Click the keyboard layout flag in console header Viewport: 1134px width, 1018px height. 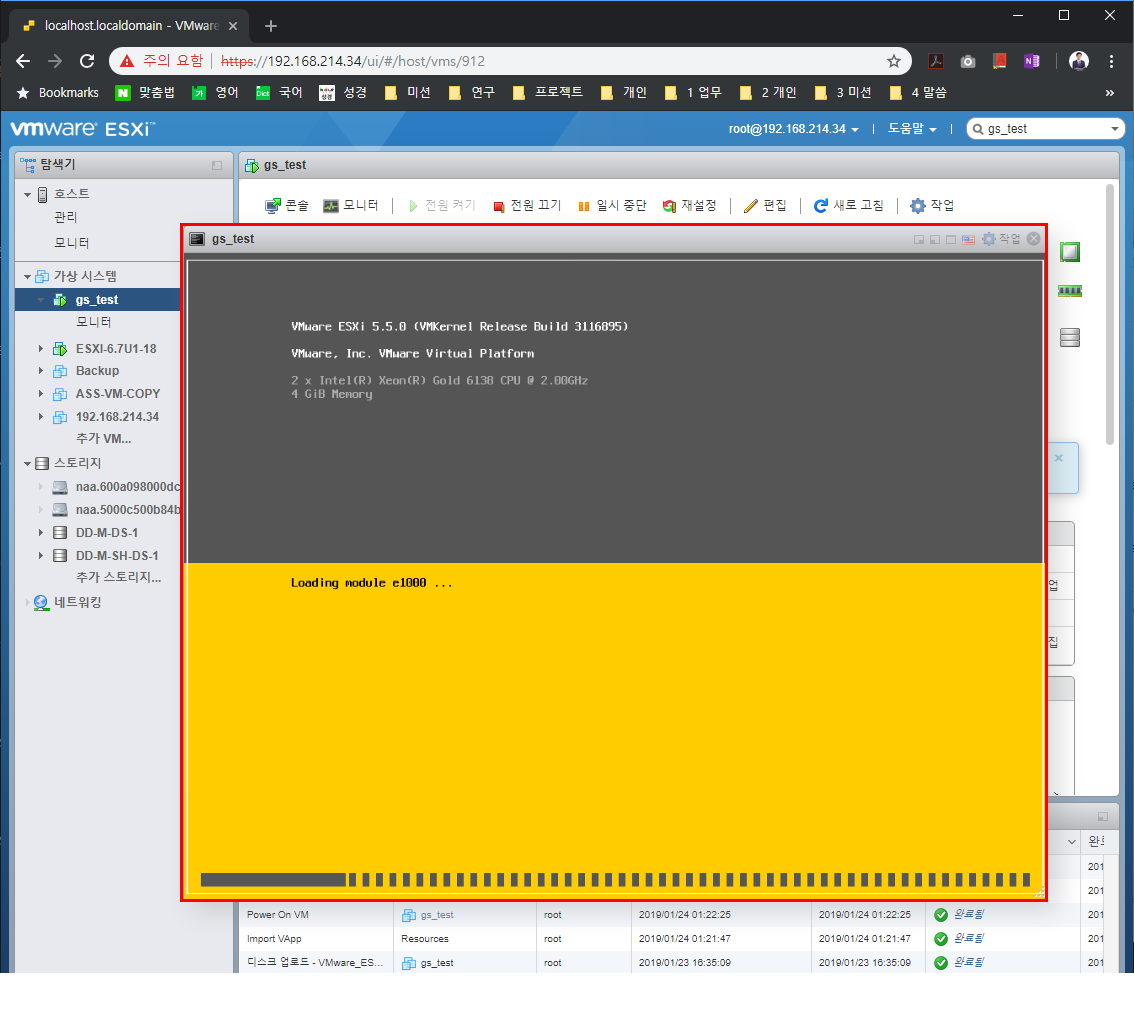pyautogui.click(x=968, y=239)
